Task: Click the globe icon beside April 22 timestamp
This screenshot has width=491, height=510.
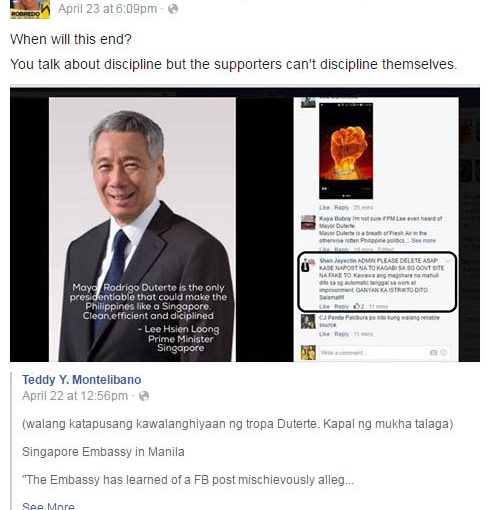Action: click(x=144, y=396)
